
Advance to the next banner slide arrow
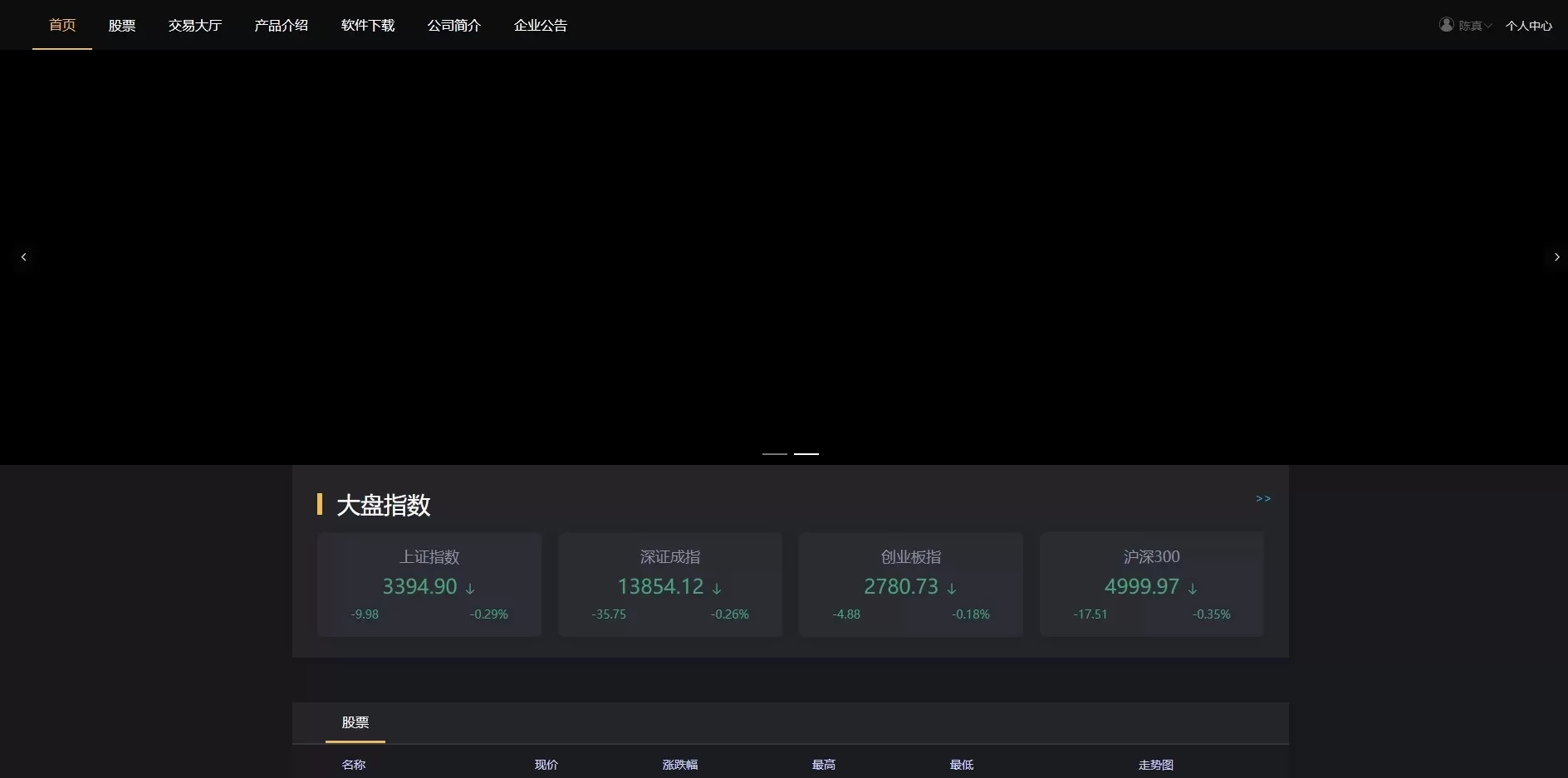[x=1556, y=257]
